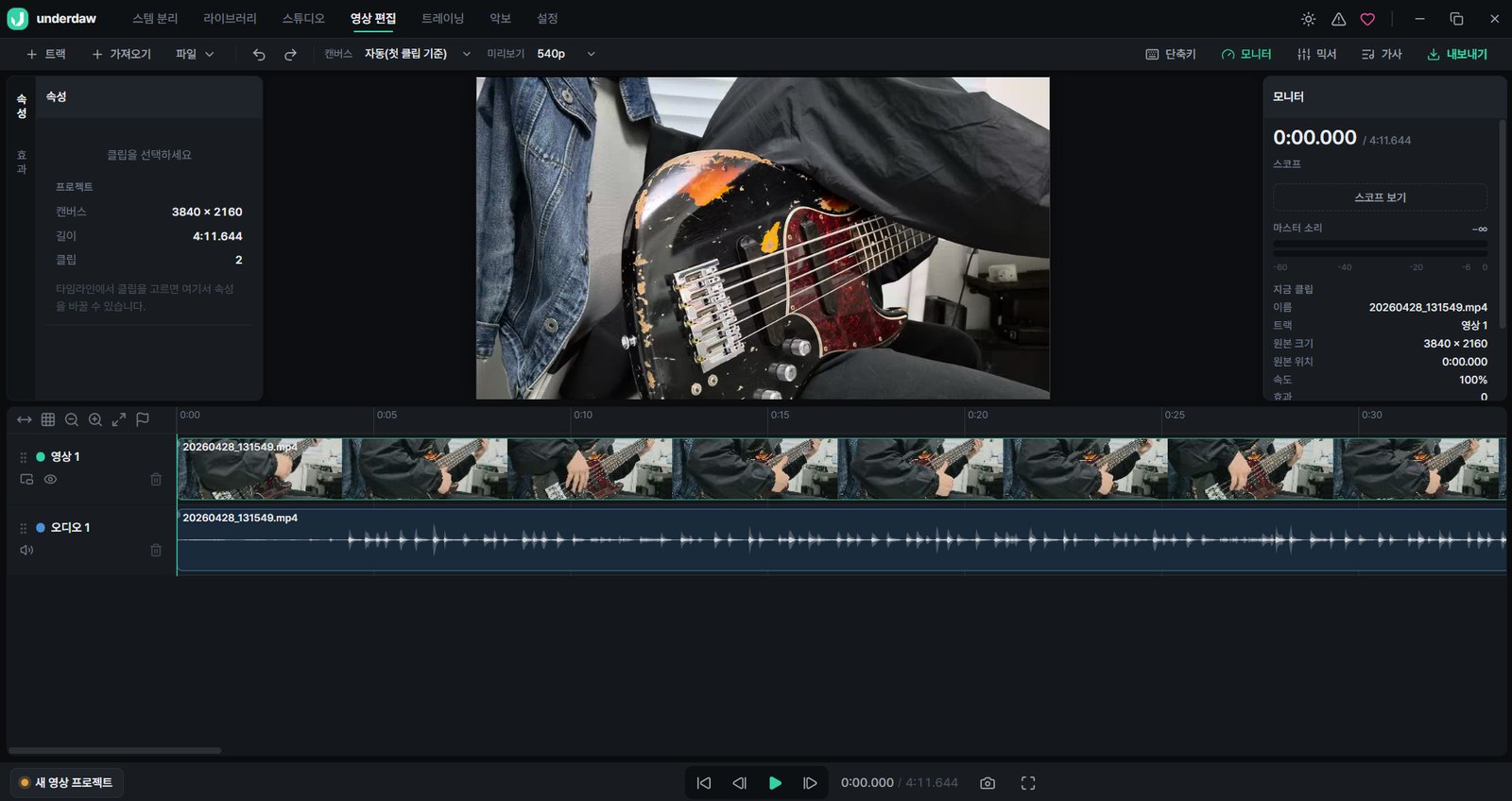Redo the last action

click(290, 55)
